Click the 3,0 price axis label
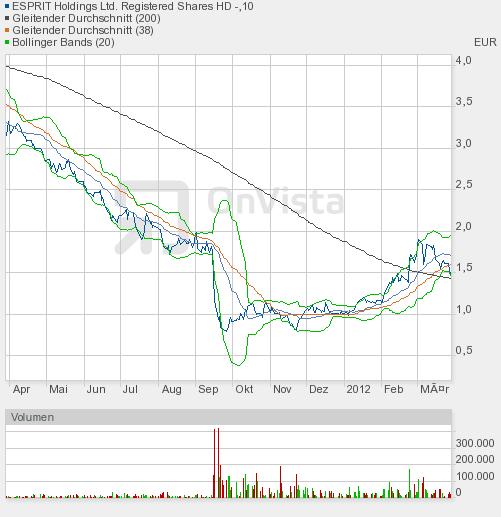 (x=464, y=143)
